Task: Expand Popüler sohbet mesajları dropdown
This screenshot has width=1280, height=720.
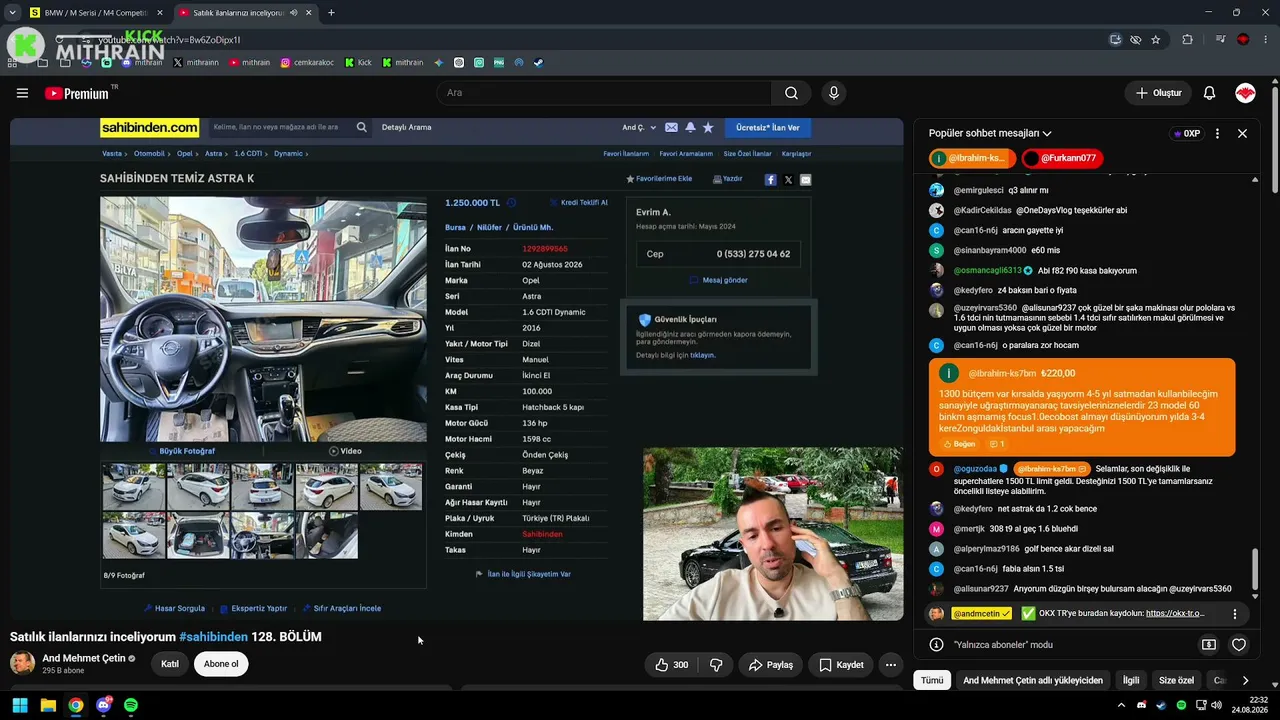Action: 990,133
